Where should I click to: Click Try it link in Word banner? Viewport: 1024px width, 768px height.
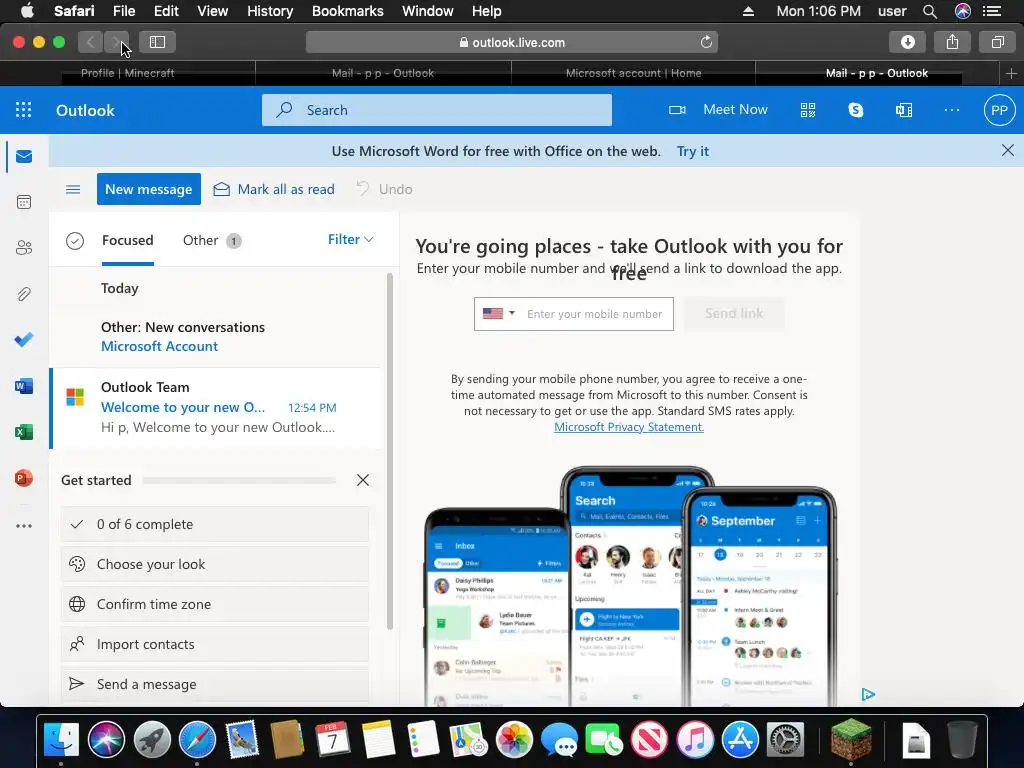tap(693, 152)
